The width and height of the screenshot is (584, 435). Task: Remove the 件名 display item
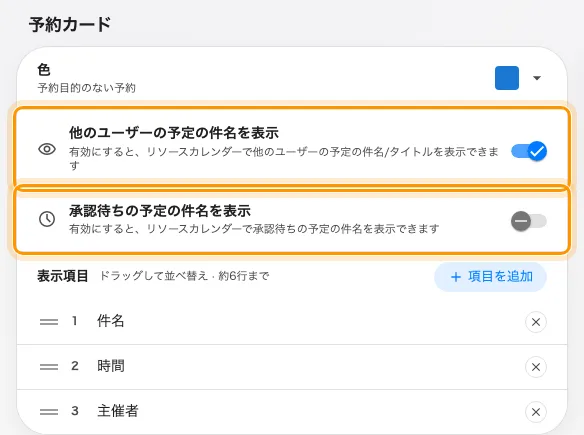pyautogui.click(x=536, y=322)
